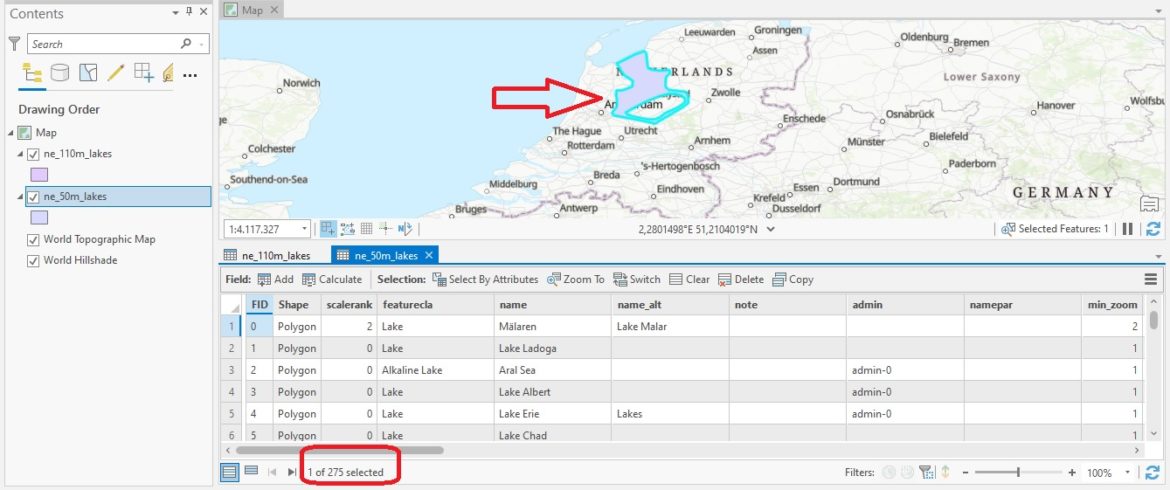Select the List By Snapping icon

pyautogui.click(x=143, y=72)
